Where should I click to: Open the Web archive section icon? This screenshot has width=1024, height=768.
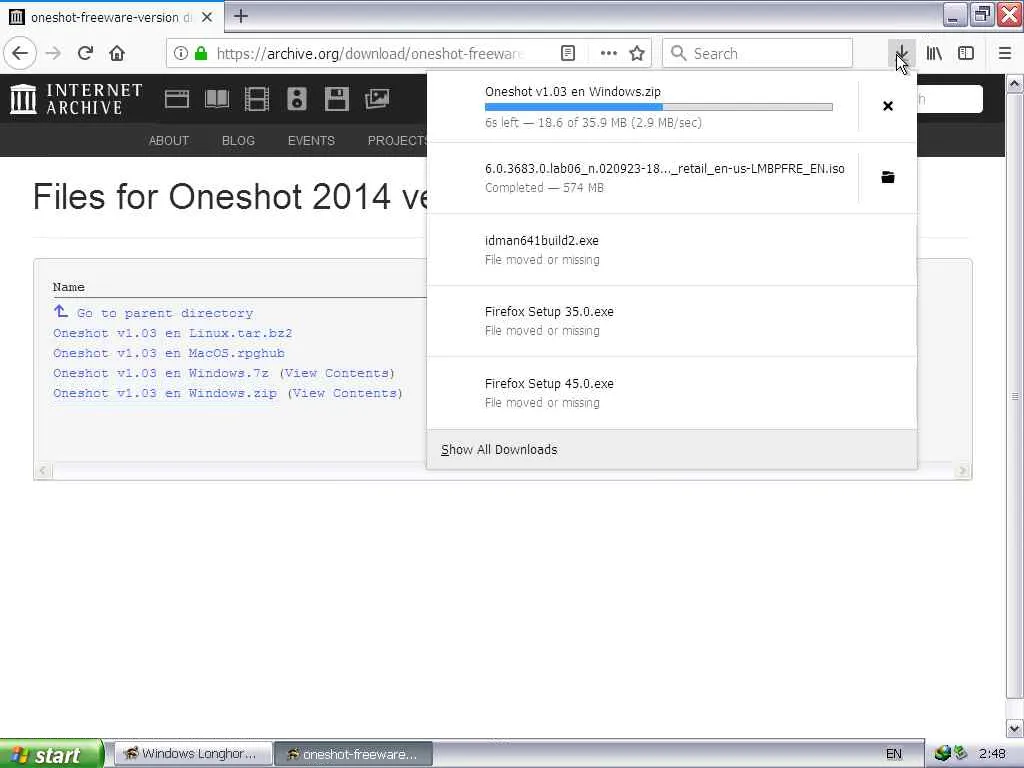pyautogui.click(x=177, y=99)
